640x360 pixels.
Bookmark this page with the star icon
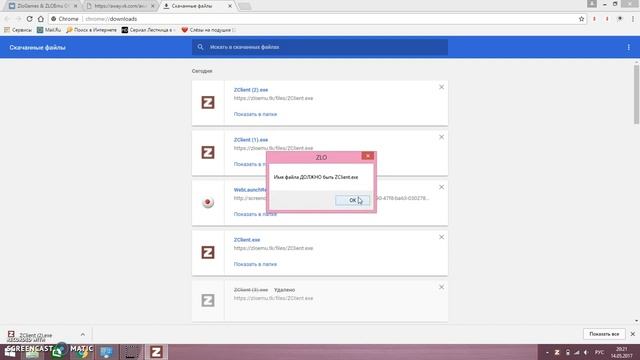click(x=581, y=19)
